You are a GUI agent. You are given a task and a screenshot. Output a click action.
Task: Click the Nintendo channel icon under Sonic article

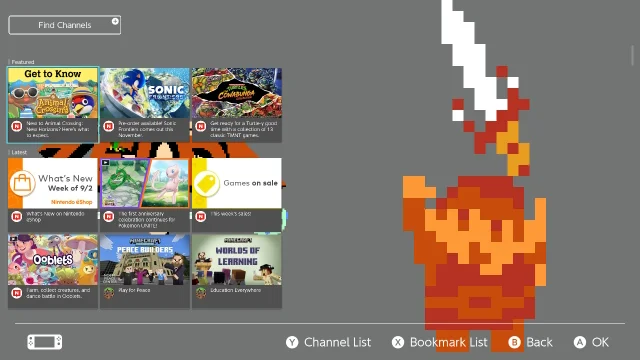pyautogui.click(x=109, y=126)
